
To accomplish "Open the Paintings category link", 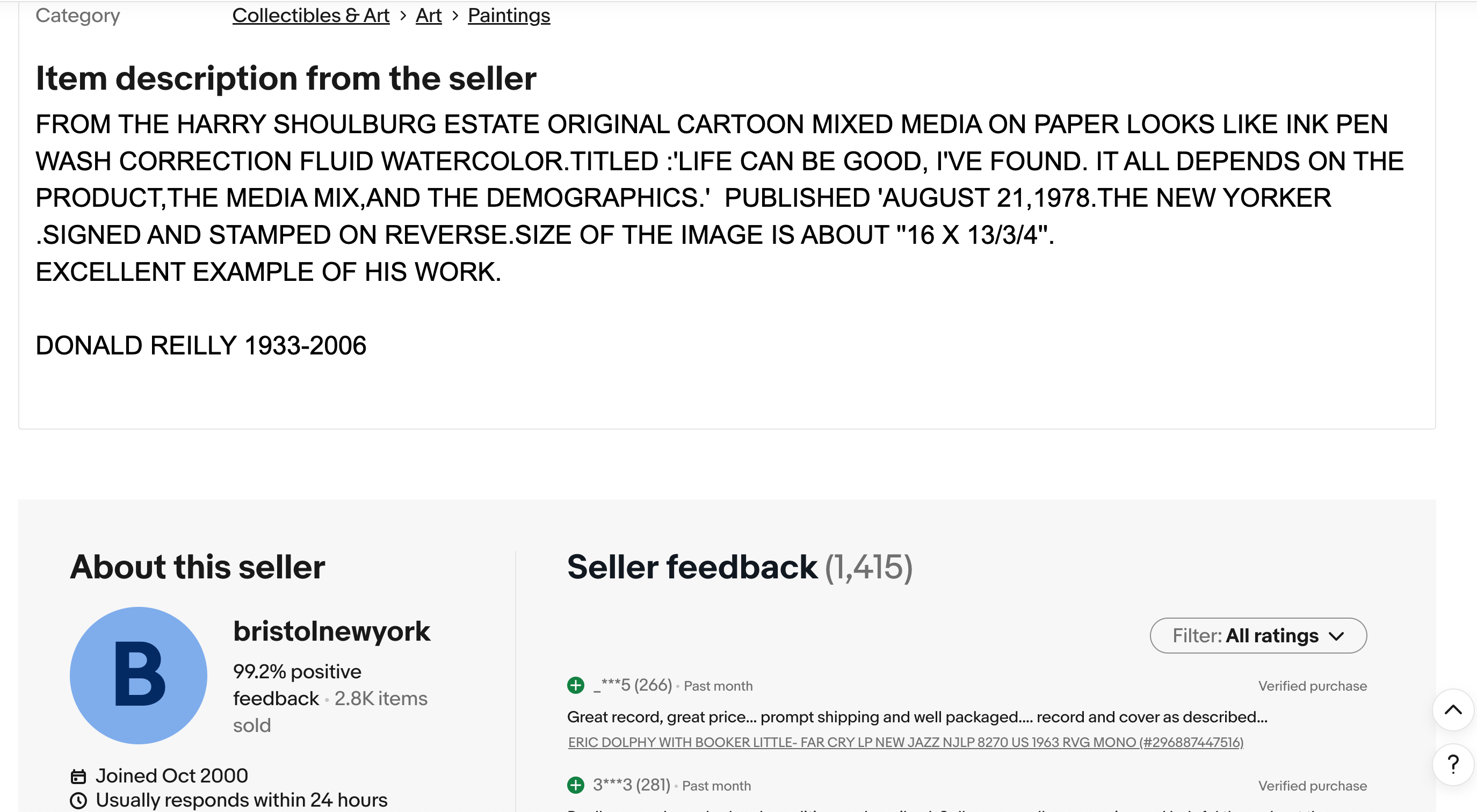I will pos(509,16).
